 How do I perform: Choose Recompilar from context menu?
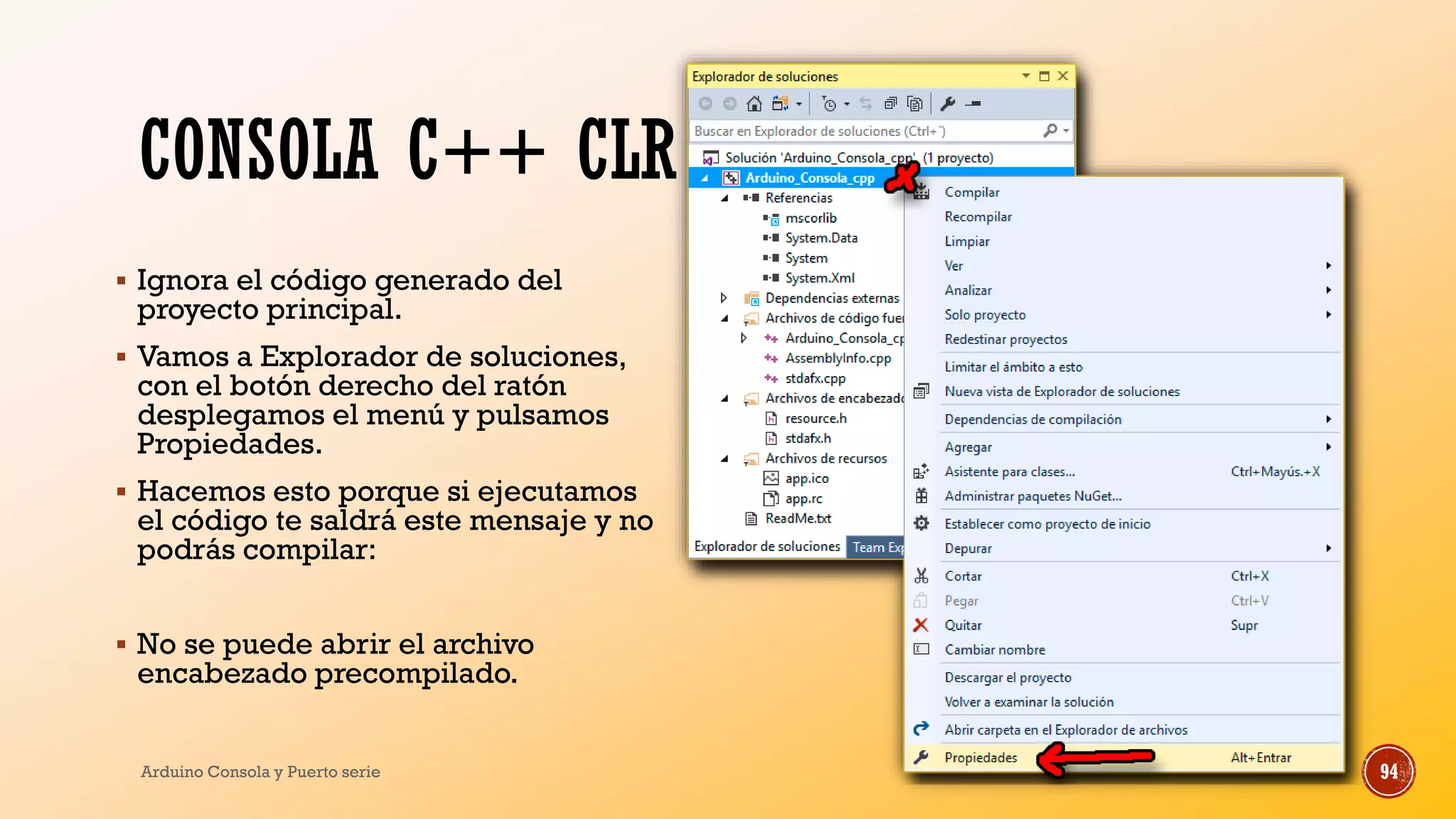[978, 217]
